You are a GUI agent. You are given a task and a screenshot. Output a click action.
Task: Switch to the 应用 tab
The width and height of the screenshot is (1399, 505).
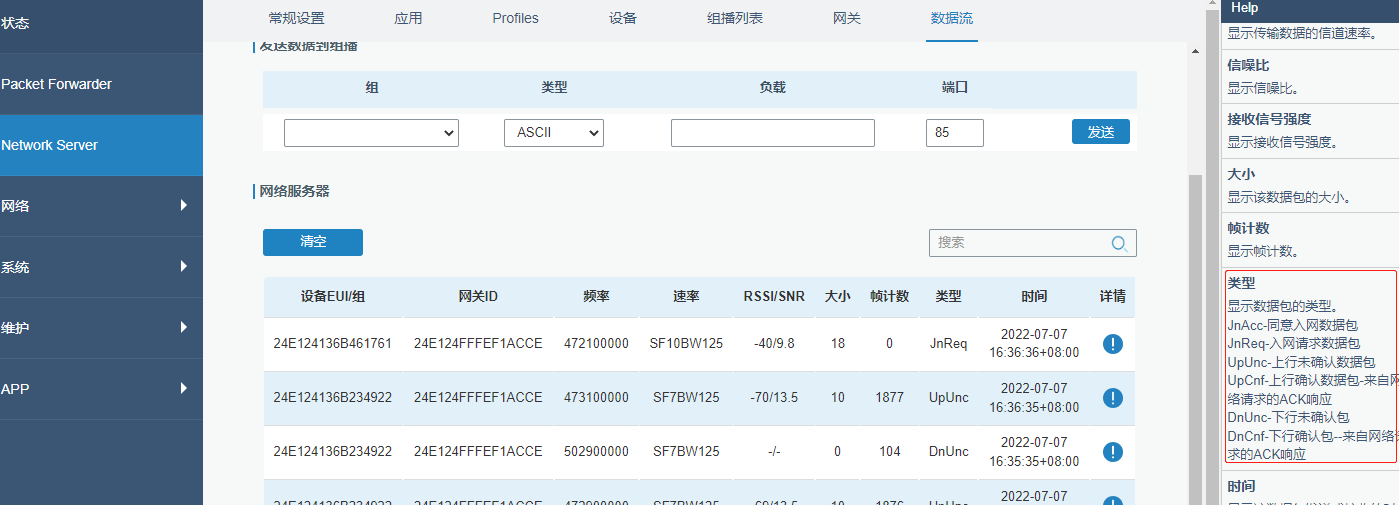408,18
